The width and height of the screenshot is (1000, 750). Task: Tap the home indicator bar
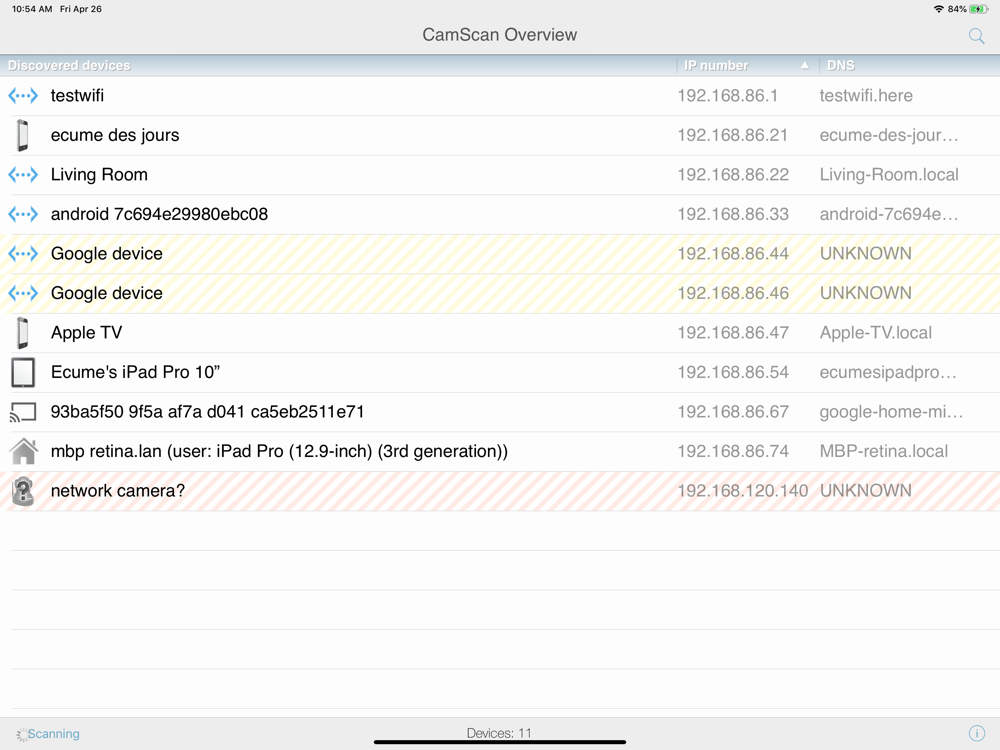tap(499, 742)
